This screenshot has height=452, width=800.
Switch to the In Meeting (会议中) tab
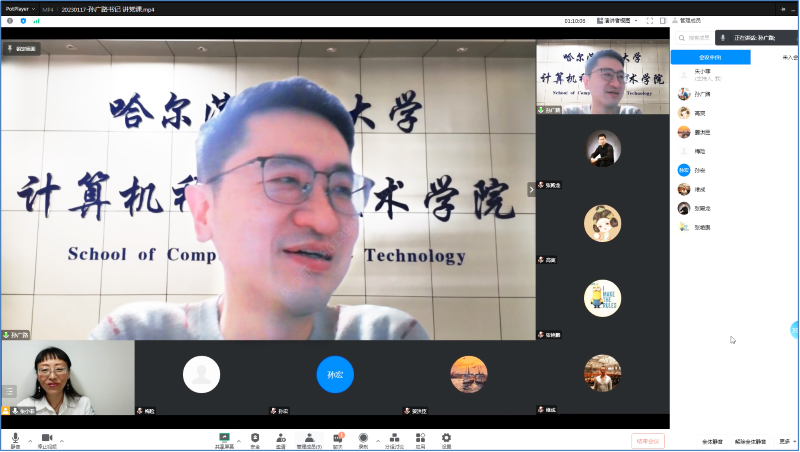click(710, 57)
